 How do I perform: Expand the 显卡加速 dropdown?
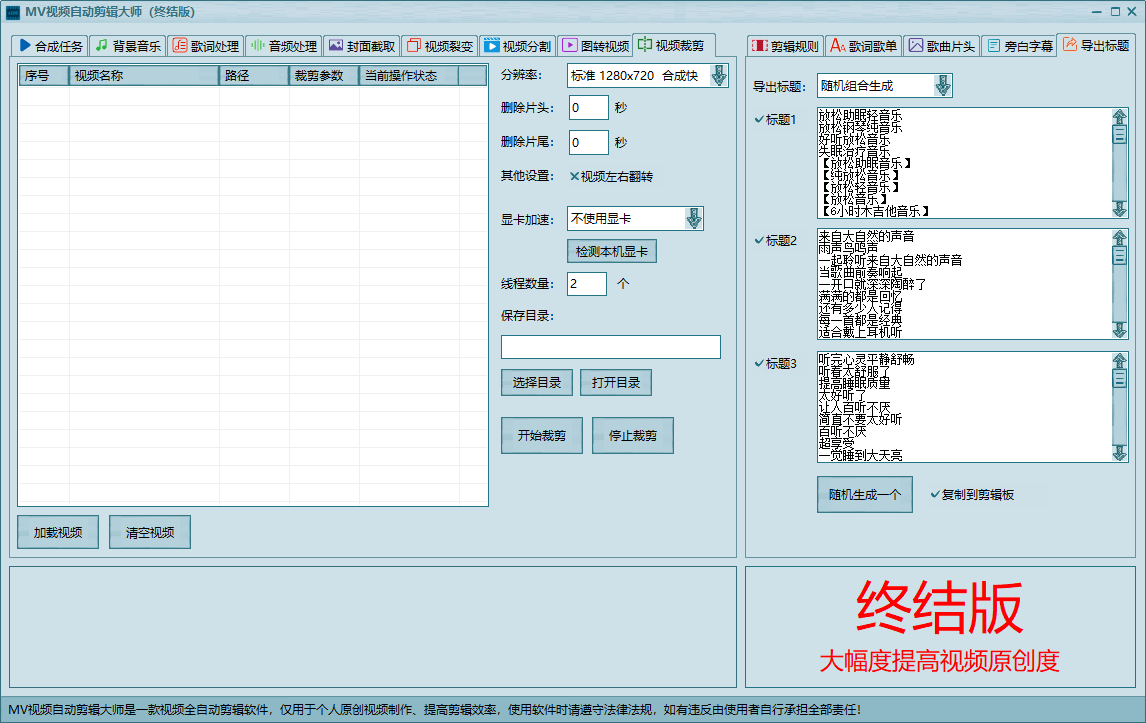pos(693,218)
